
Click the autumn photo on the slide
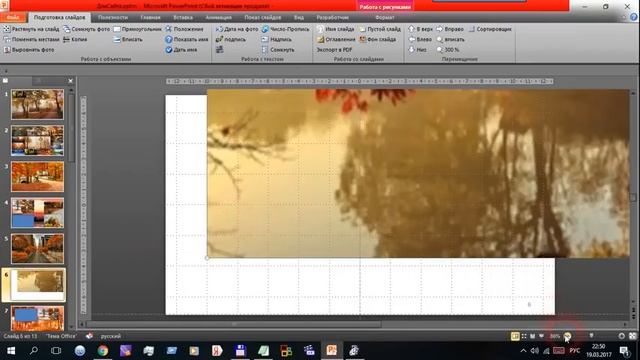click(418, 173)
